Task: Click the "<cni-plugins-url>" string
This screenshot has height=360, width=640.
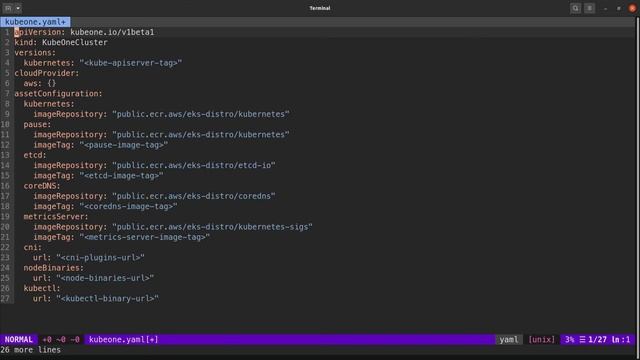Action: pyautogui.click(x=100, y=258)
